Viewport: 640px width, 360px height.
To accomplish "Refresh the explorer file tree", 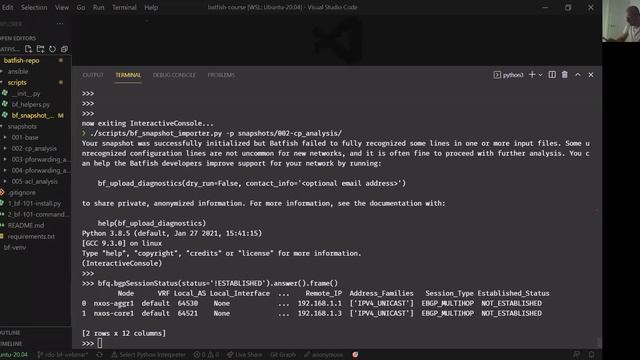I will [x=52, y=49].
